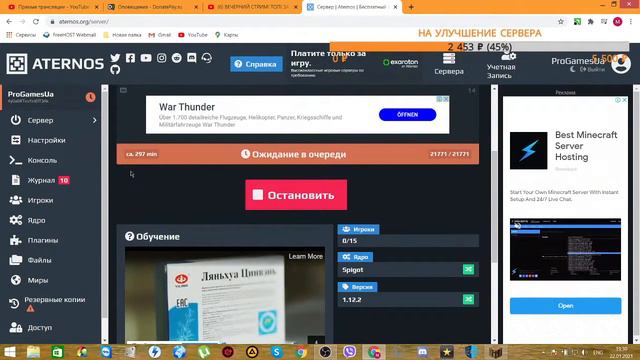Screen dimensions: 640x360
Task: Open Aternos Instagram icon
Action: pyautogui.click(x=162, y=58)
